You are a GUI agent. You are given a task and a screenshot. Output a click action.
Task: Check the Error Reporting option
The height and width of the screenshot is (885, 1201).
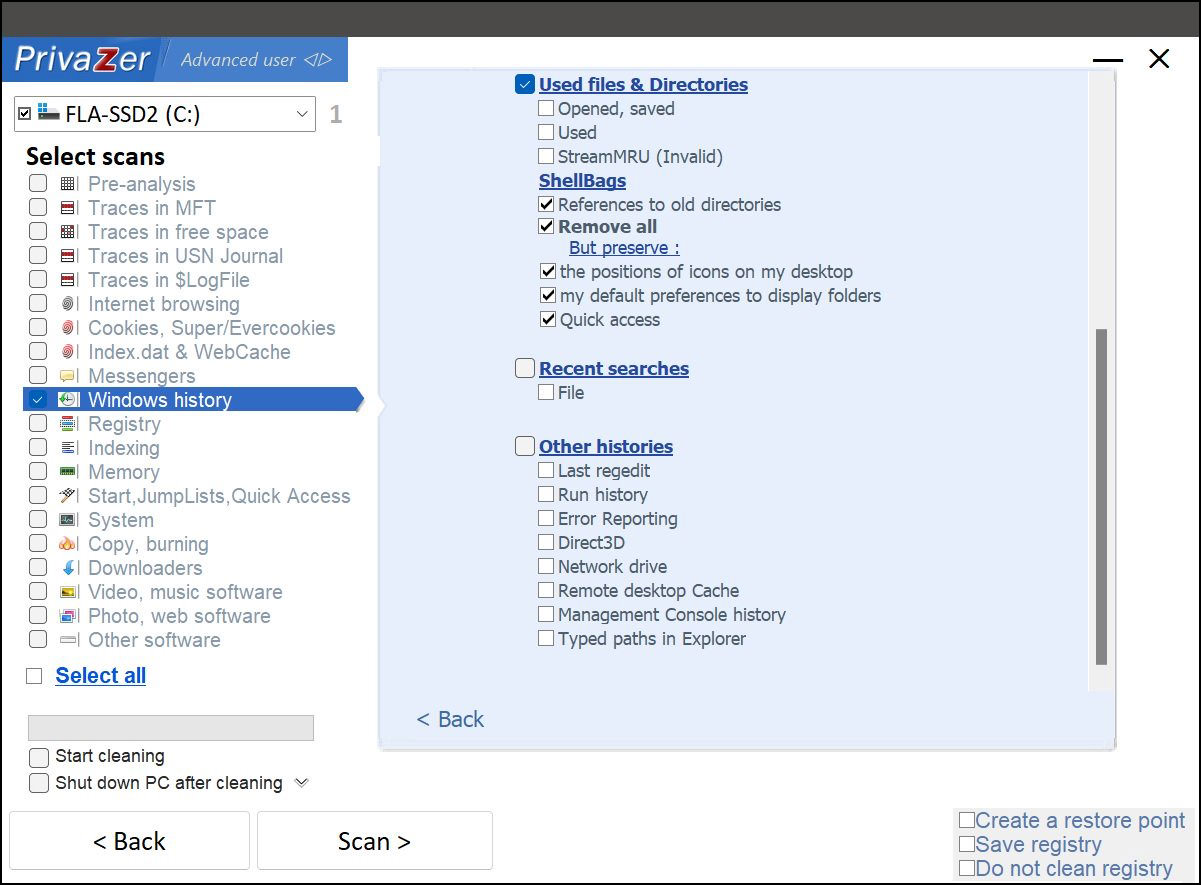546,518
